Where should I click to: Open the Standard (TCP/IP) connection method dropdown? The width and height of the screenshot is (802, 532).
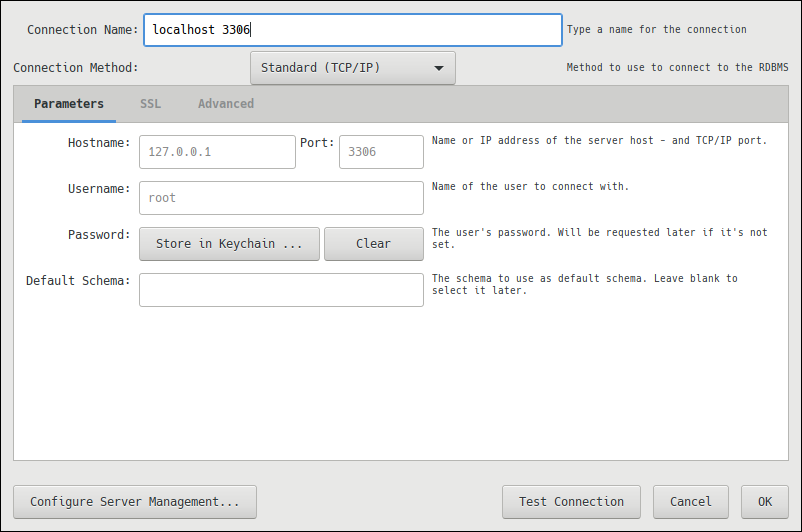(352, 68)
